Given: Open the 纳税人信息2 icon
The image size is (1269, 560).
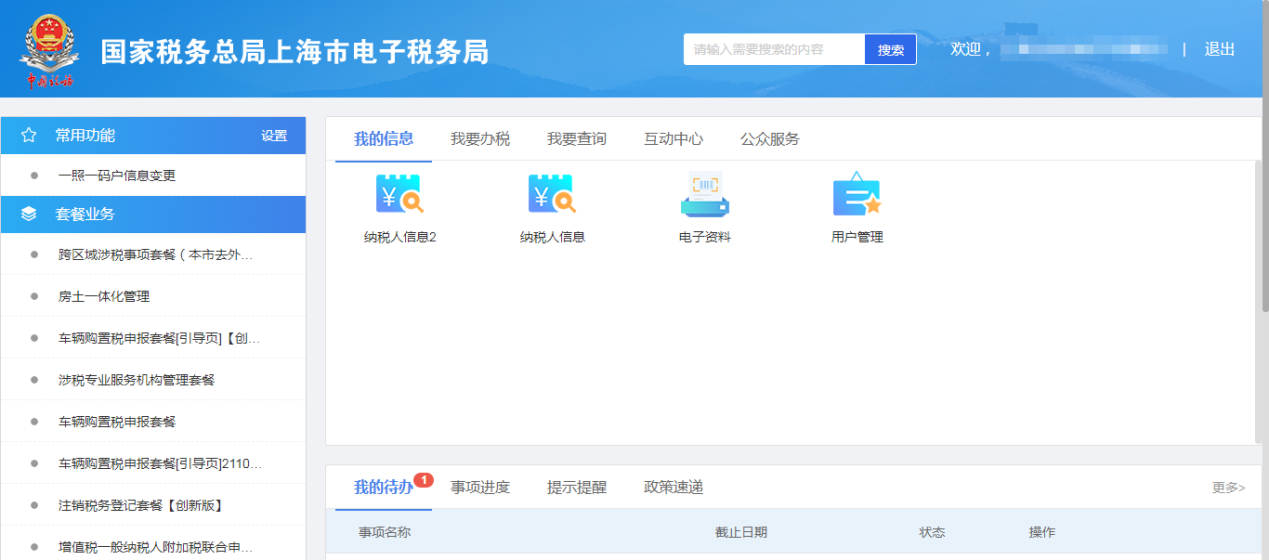Looking at the screenshot, I should (x=400, y=195).
